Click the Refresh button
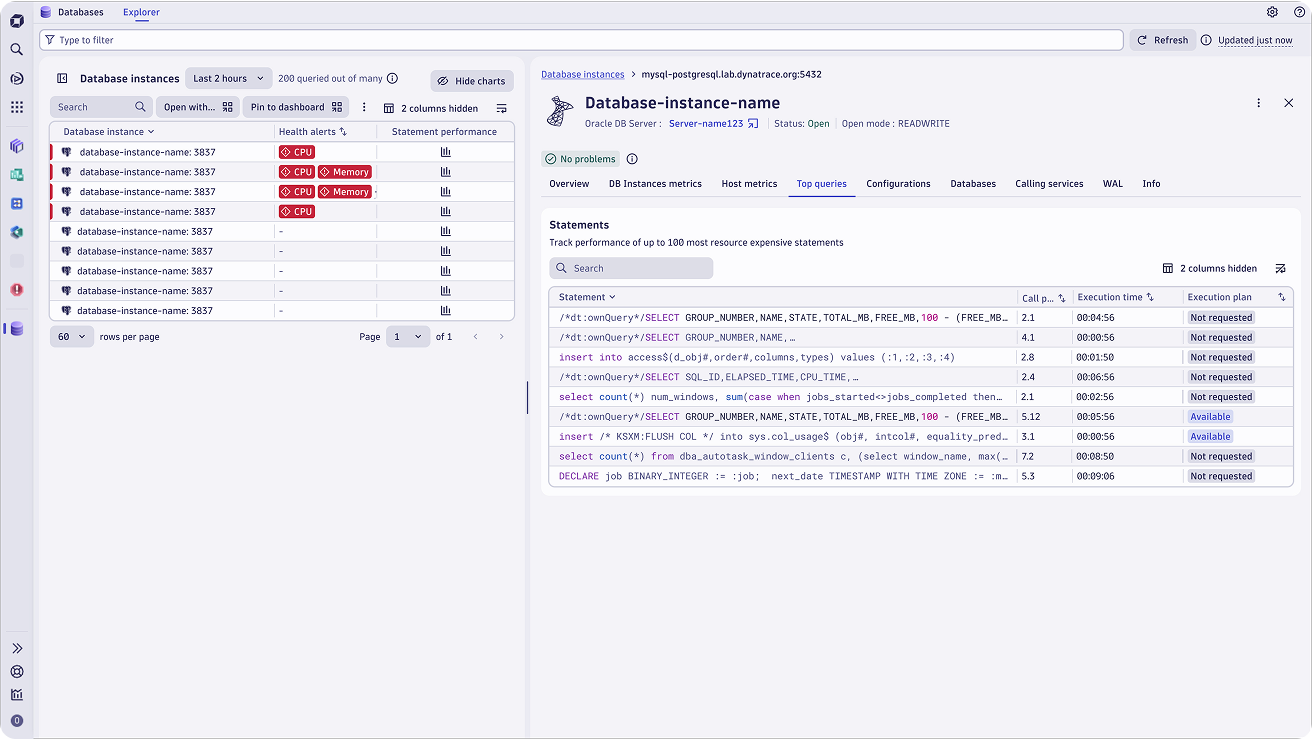Image resolution: width=1312 pixels, height=739 pixels. tap(1162, 40)
